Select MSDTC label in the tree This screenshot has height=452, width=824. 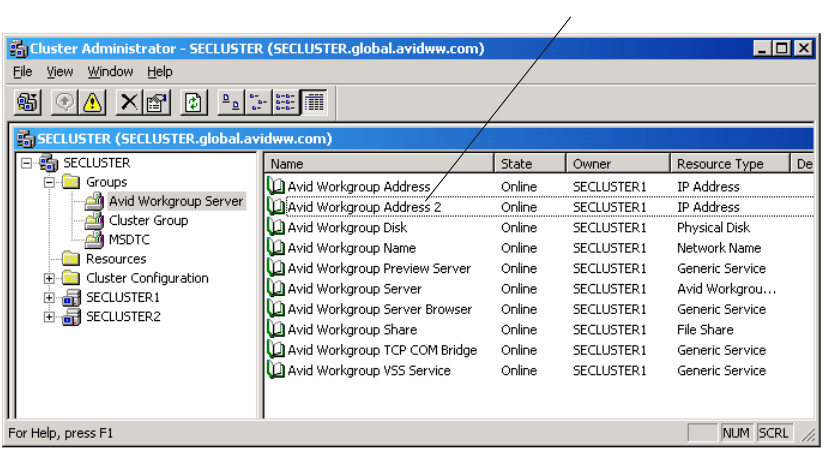point(129,240)
